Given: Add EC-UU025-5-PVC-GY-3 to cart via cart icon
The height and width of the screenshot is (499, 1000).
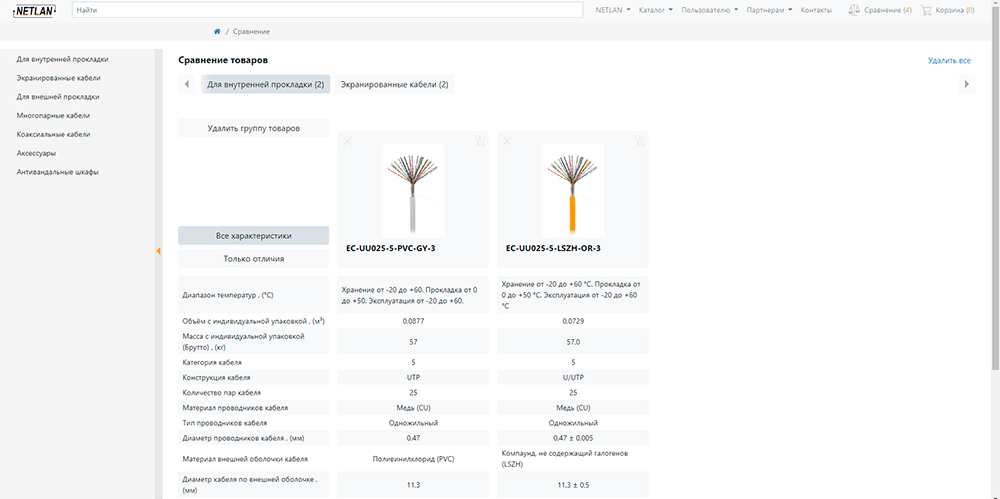Looking at the screenshot, I should pos(479,141).
